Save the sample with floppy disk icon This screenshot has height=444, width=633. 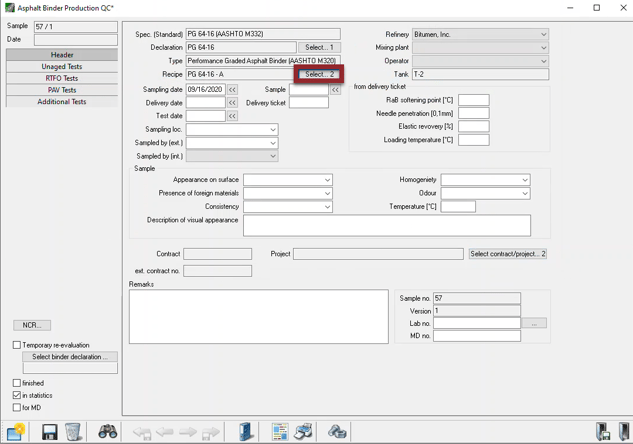[49, 432]
